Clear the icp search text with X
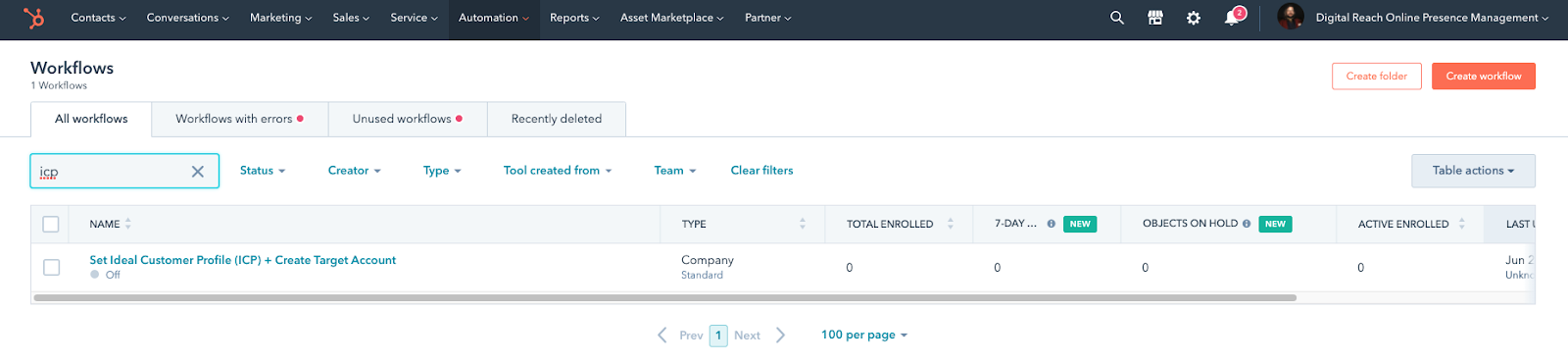Viewport: 1568px width, 363px height. pos(198,172)
